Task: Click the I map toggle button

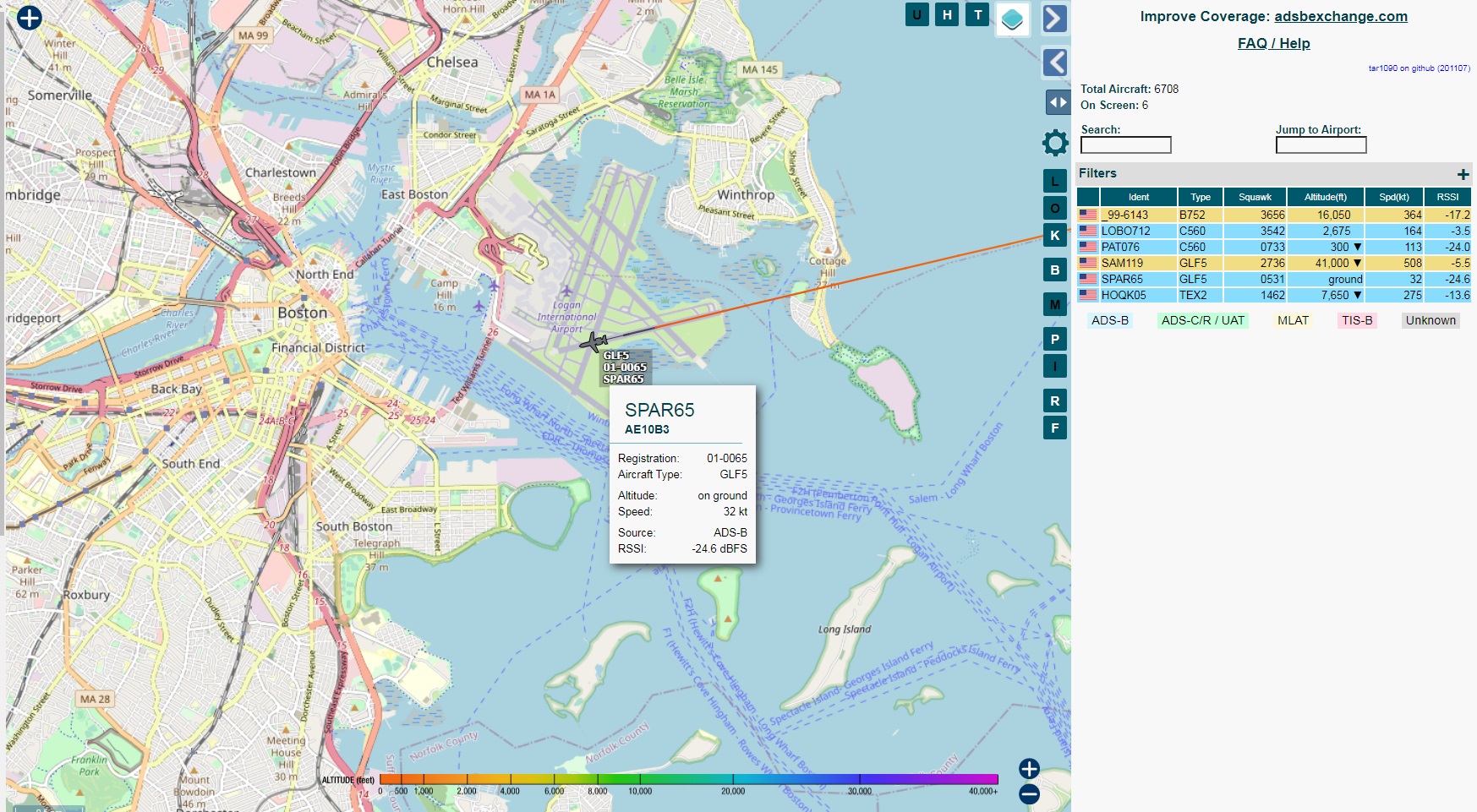Action: (1054, 366)
